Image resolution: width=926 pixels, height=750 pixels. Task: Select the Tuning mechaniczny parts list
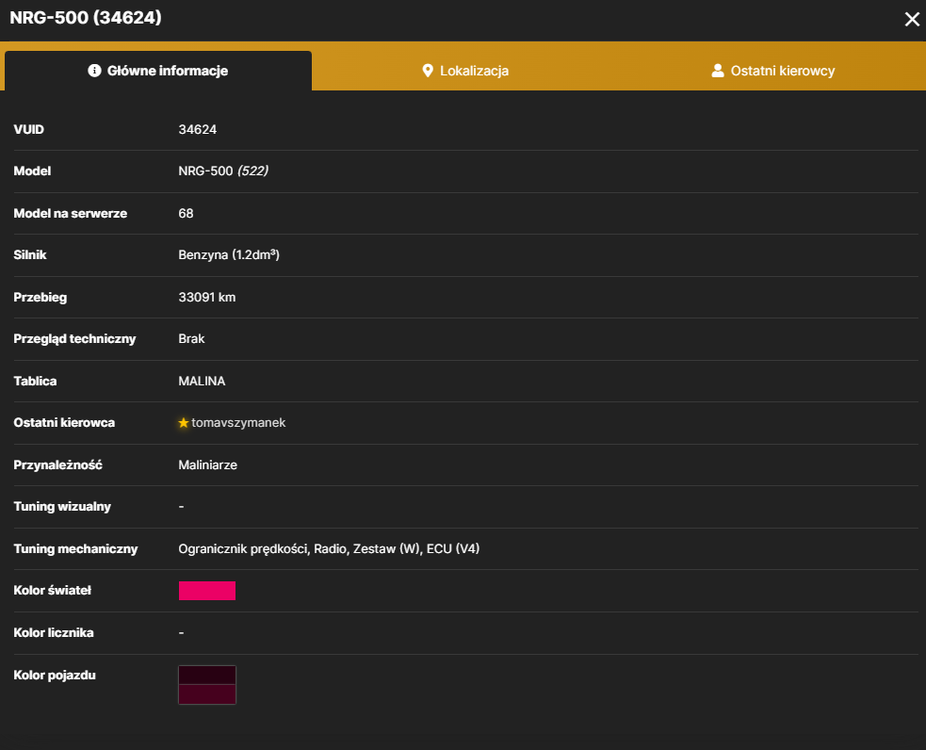[329, 549]
